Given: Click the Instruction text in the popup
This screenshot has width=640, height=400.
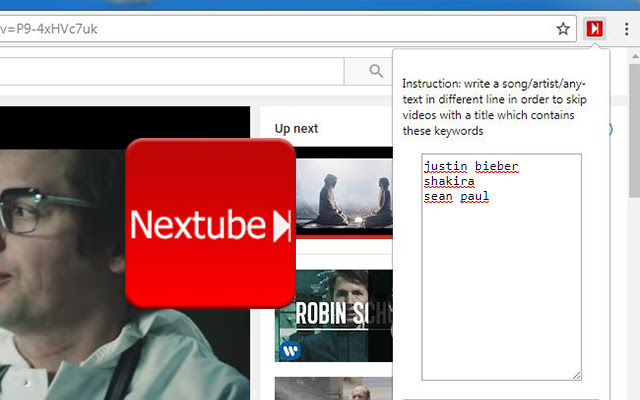Looking at the screenshot, I should click(x=494, y=107).
